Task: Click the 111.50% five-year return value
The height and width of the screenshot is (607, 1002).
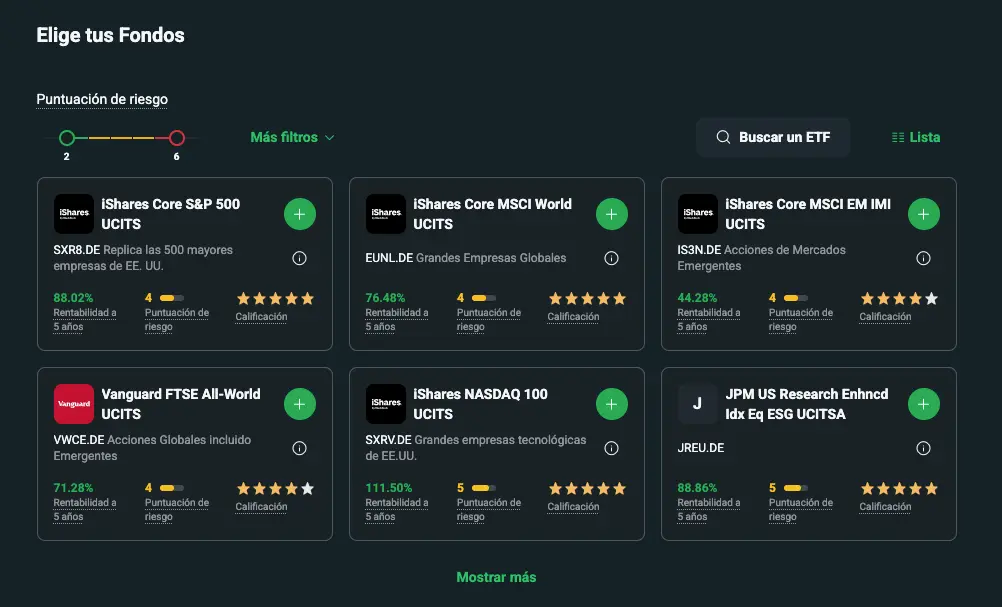Action: click(389, 488)
